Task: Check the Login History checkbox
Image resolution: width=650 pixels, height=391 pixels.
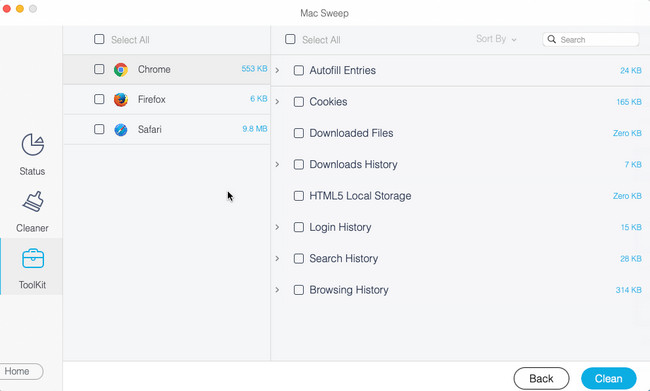Action: point(298,227)
